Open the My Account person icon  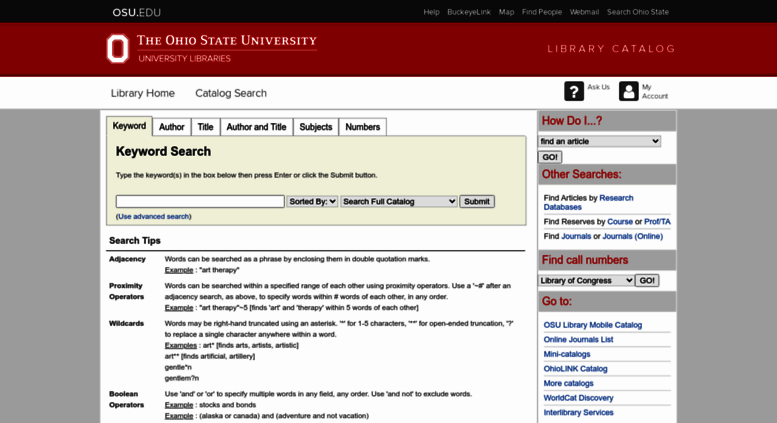click(x=628, y=91)
